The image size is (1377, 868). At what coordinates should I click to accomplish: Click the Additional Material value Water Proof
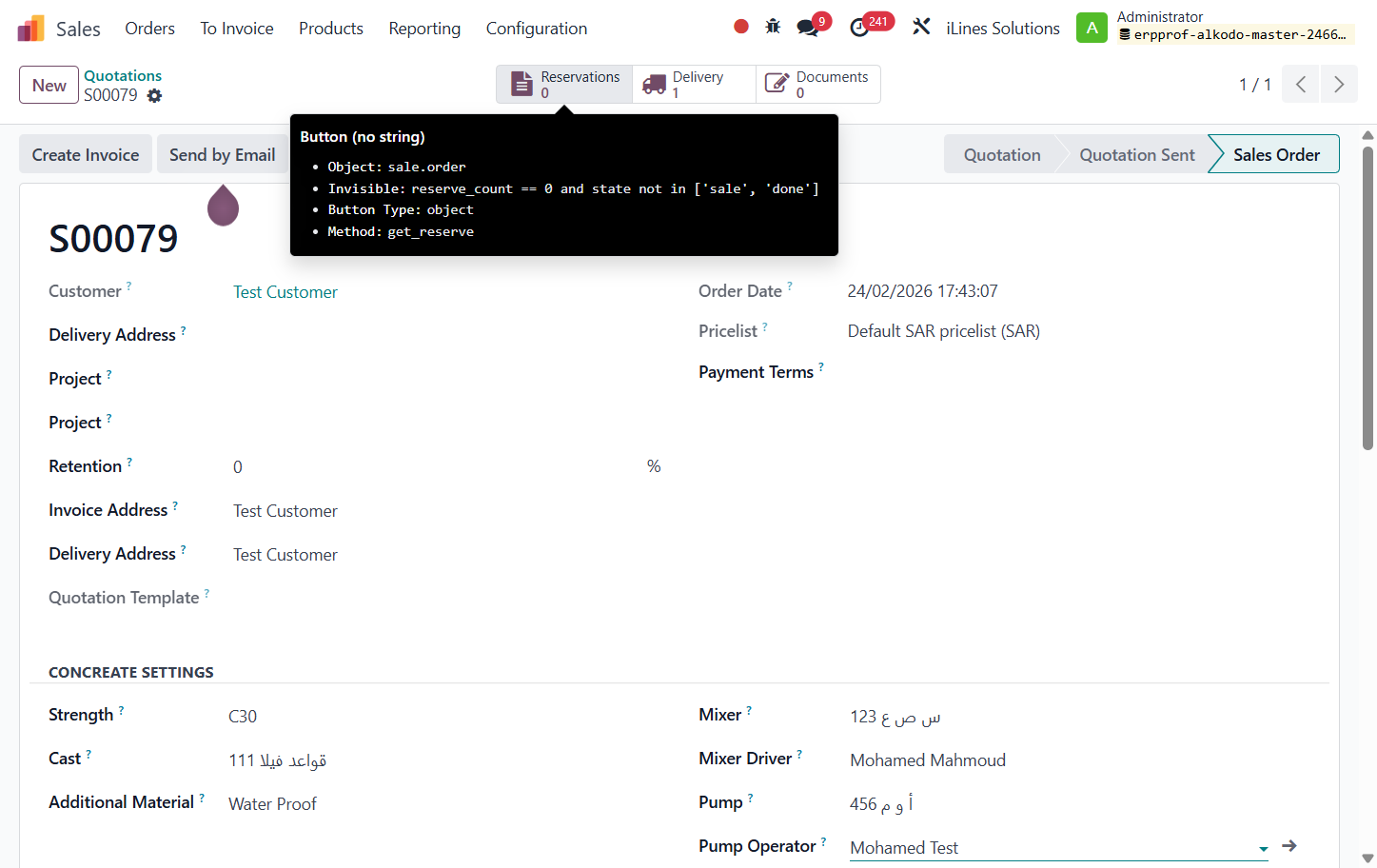(x=272, y=804)
